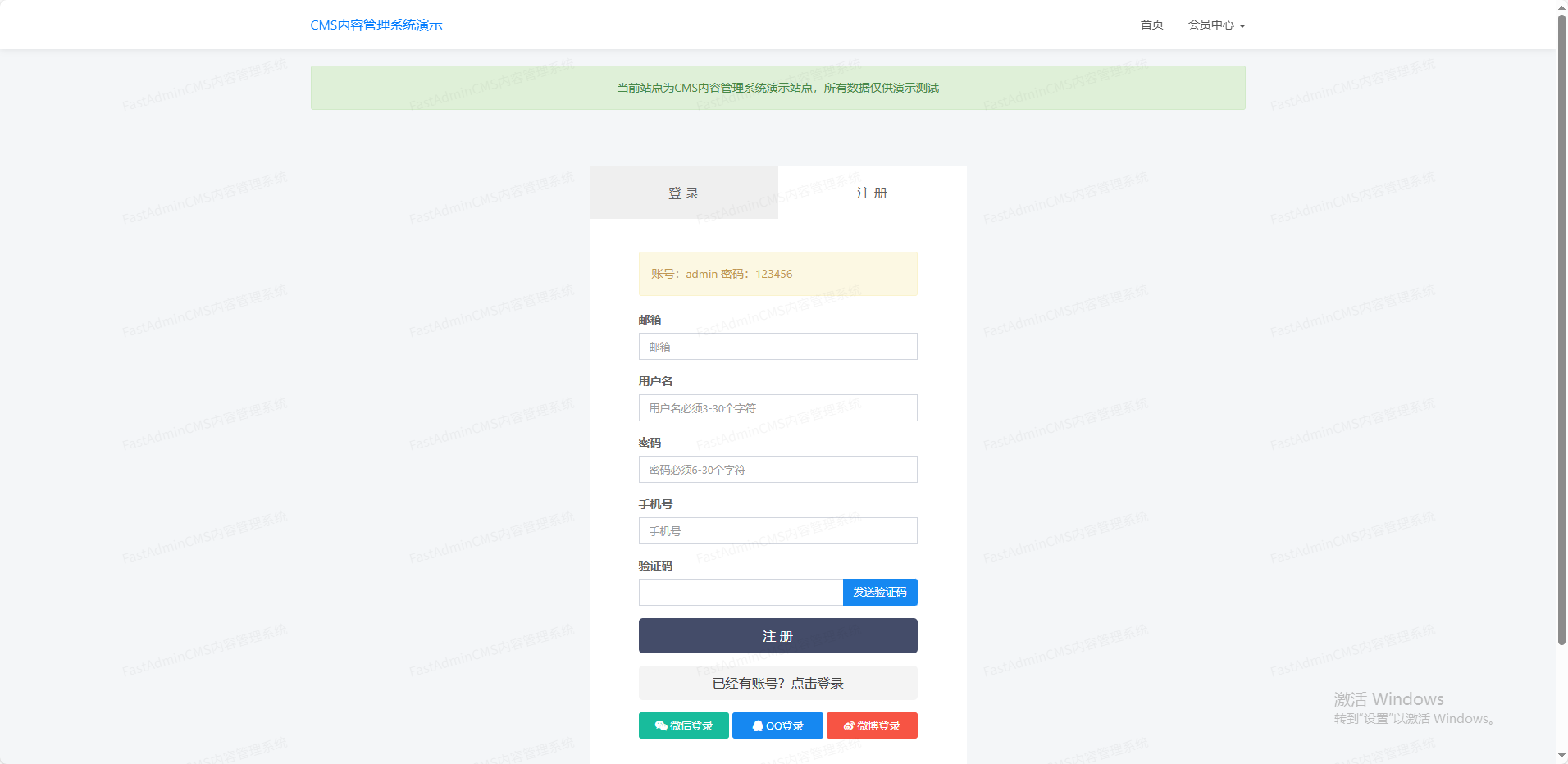Expand the 会员中心 dropdown menu

coord(1211,25)
